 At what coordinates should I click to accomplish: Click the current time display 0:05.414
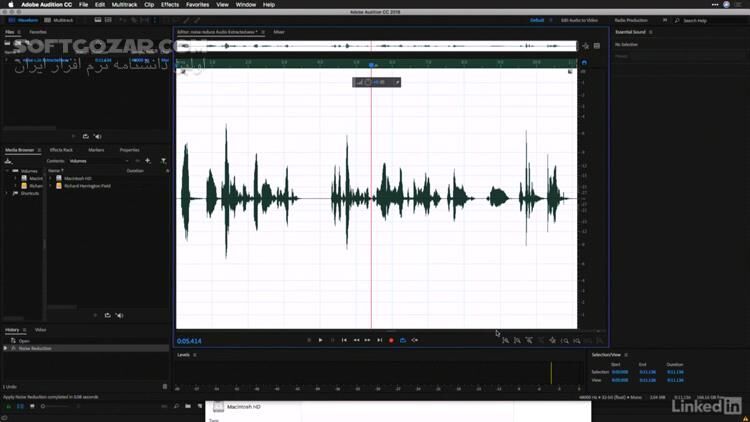189,341
